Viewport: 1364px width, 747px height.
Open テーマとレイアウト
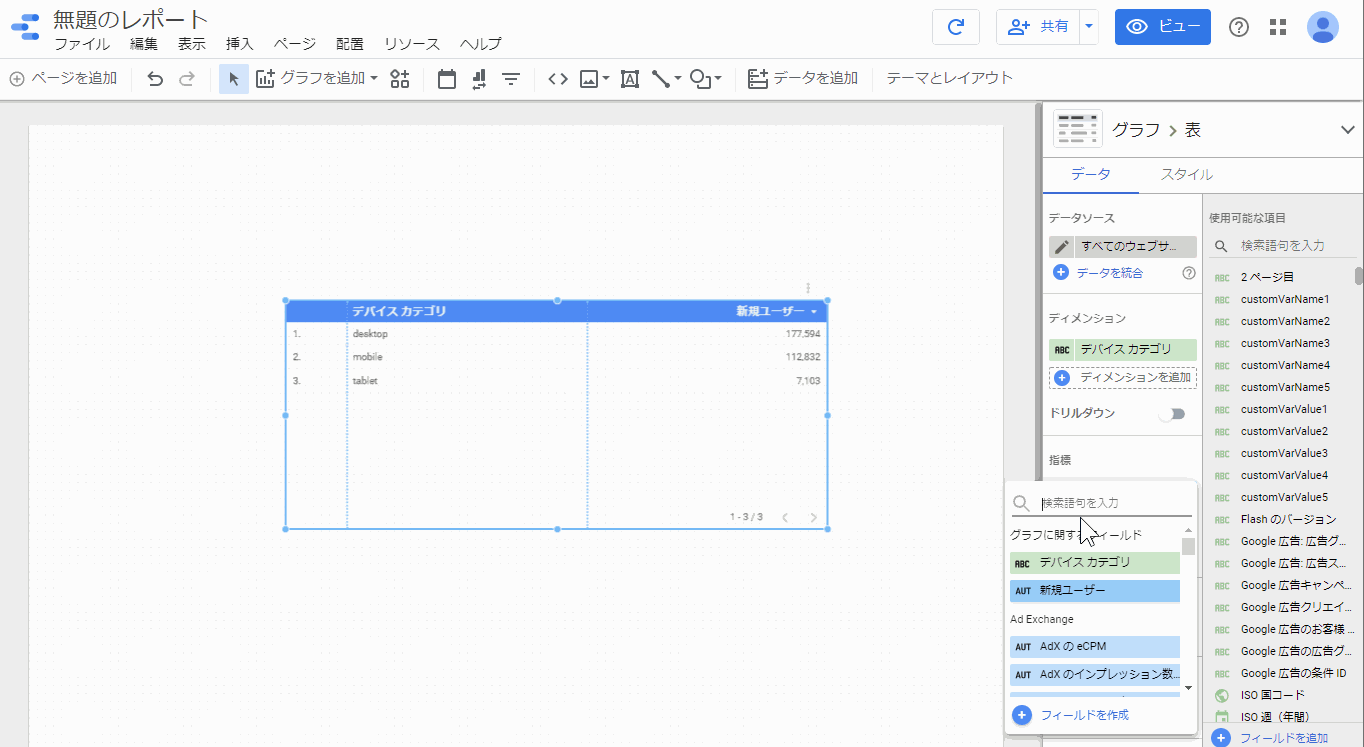[949, 78]
